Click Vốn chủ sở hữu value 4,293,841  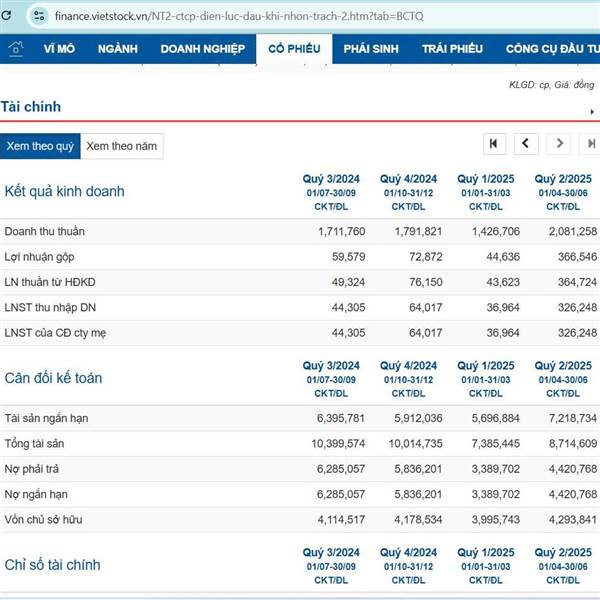coord(573,519)
